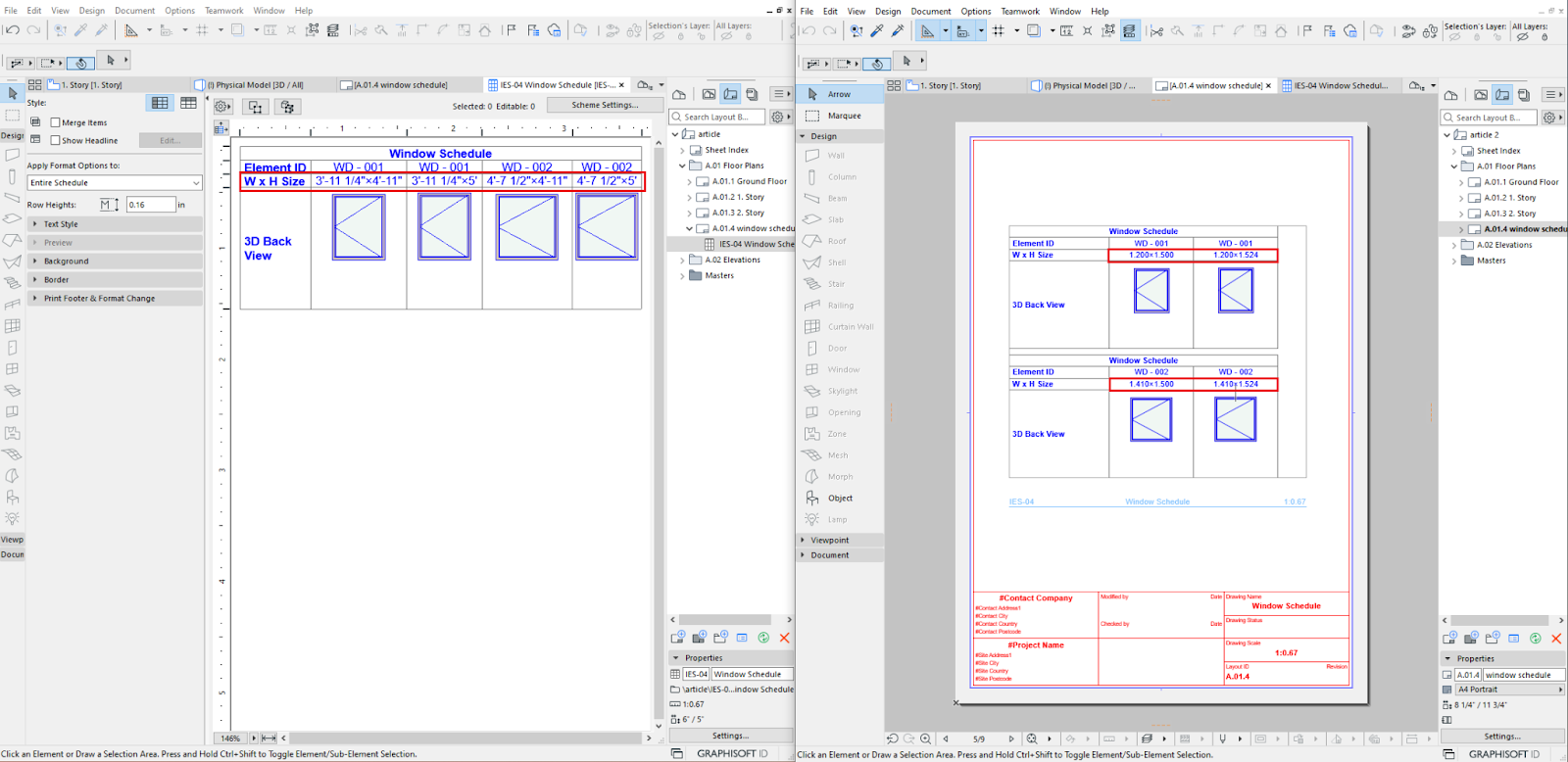The image size is (1568, 762).
Task: Open View Map in the right navigator
Action: pyautogui.click(x=1481, y=95)
